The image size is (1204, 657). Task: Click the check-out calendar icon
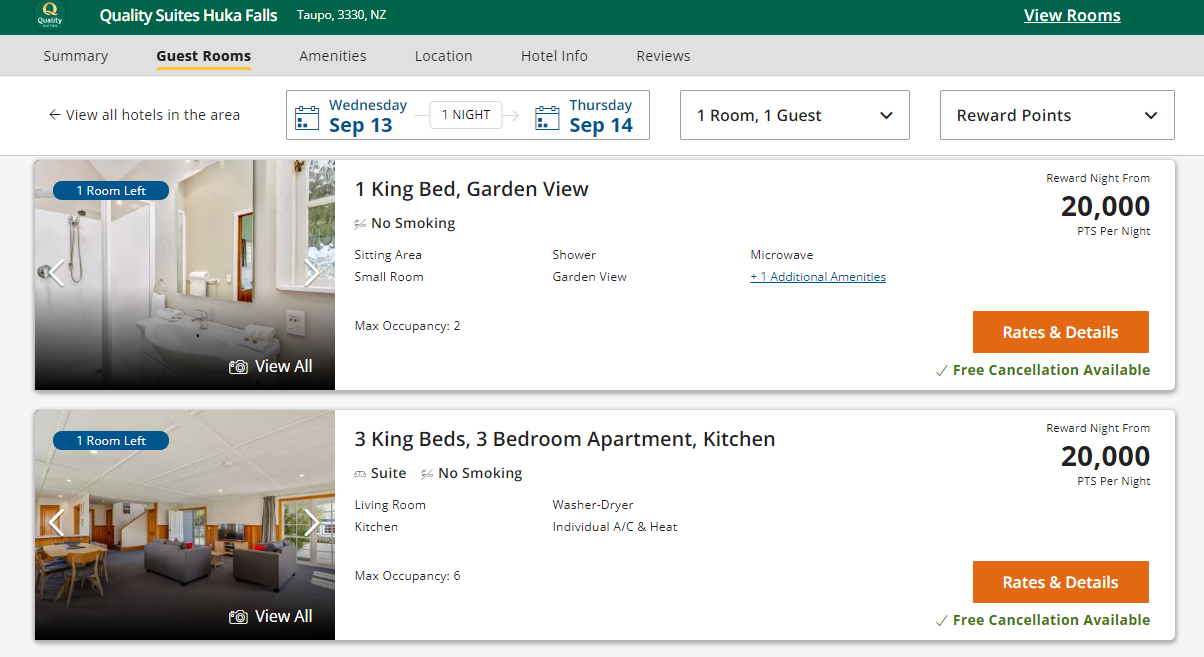pos(547,117)
